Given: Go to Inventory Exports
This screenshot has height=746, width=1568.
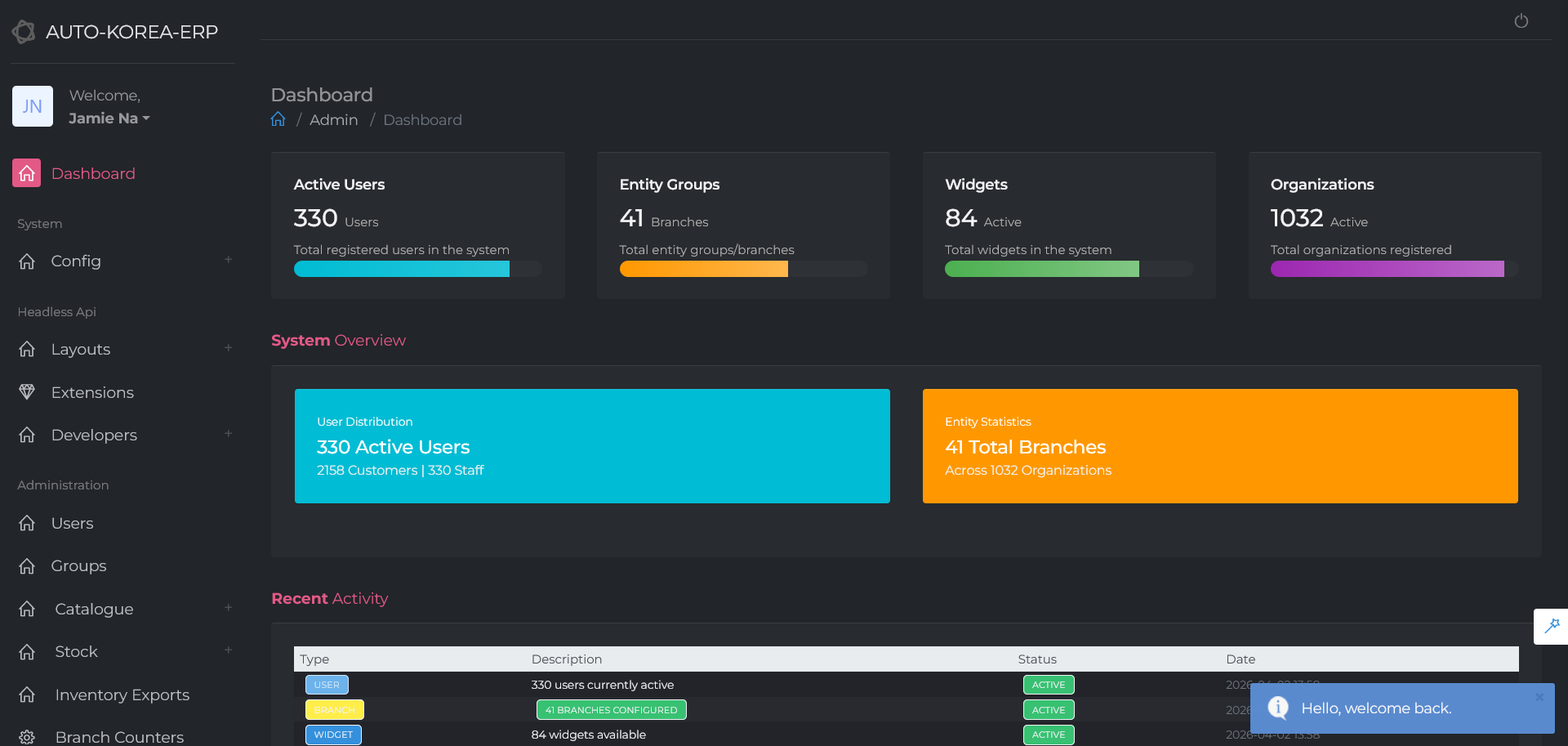Looking at the screenshot, I should click(x=122, y=695).
